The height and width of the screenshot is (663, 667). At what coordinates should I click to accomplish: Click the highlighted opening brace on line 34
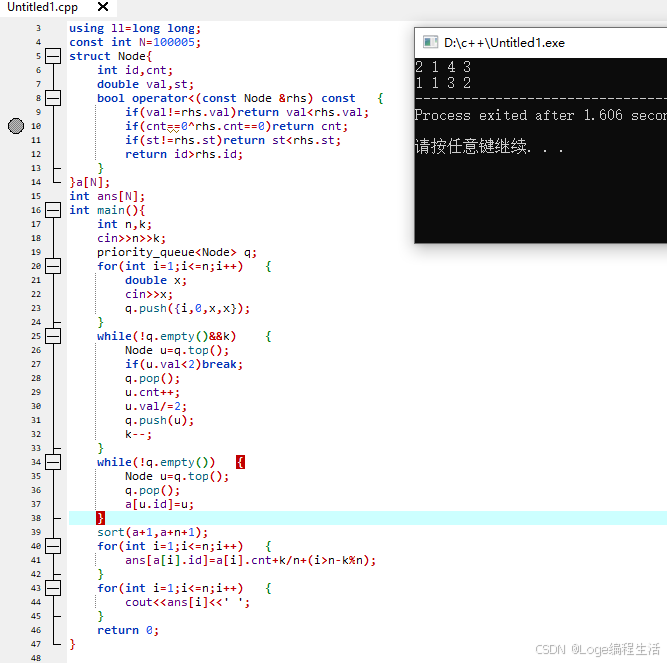(240, 462)
